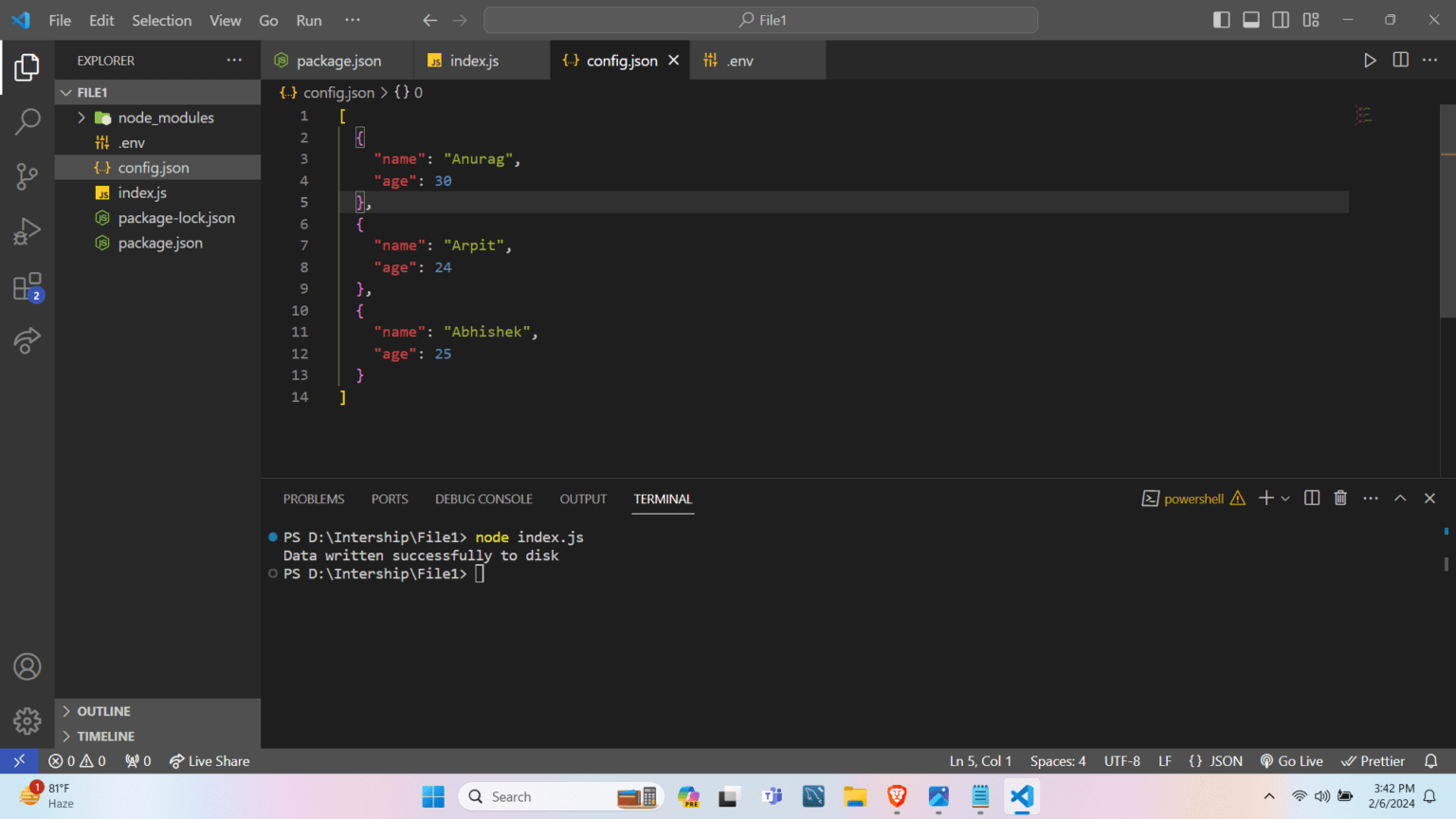Image resolution: width=1456 pixels, height=819 pixels.
Task: Run the active file with the play icon
Action: [1370, 59]
